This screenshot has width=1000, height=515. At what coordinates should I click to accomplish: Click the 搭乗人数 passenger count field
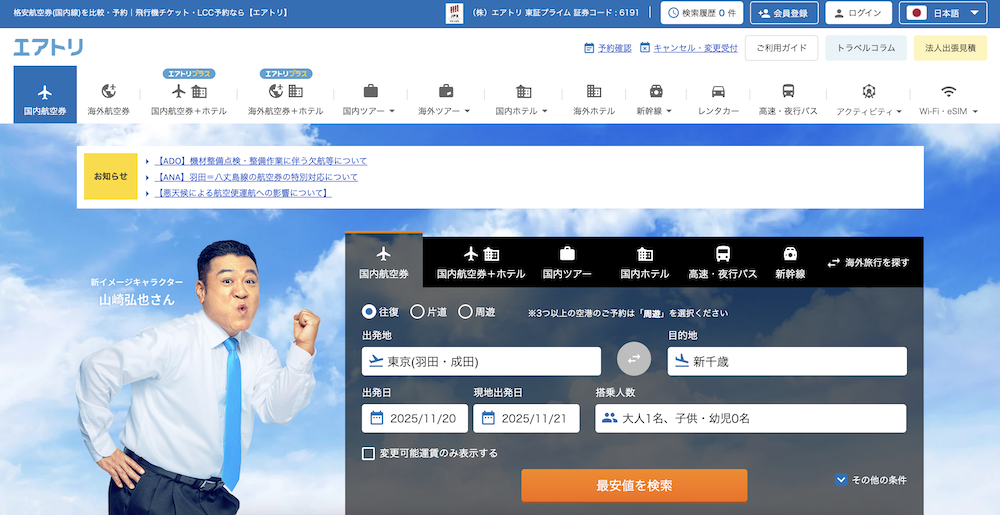(x=750, y=419)
